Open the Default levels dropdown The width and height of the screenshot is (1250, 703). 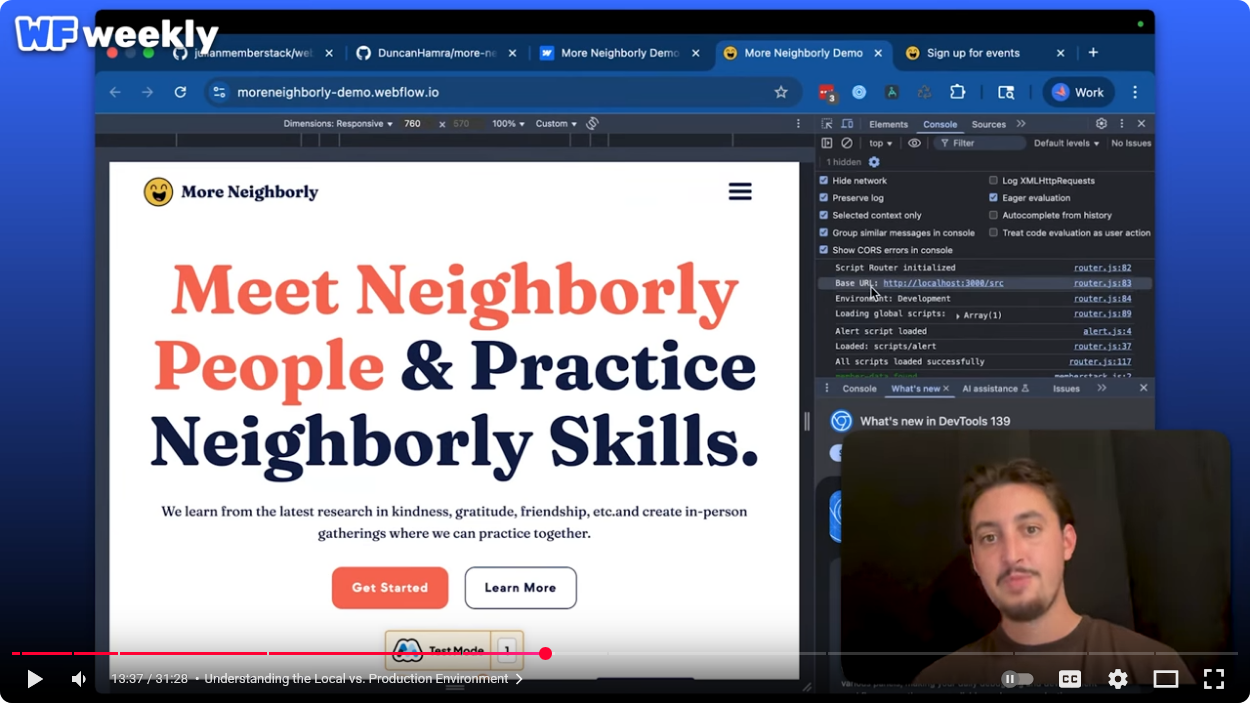pyautogui.click(x=1066, y=143)
